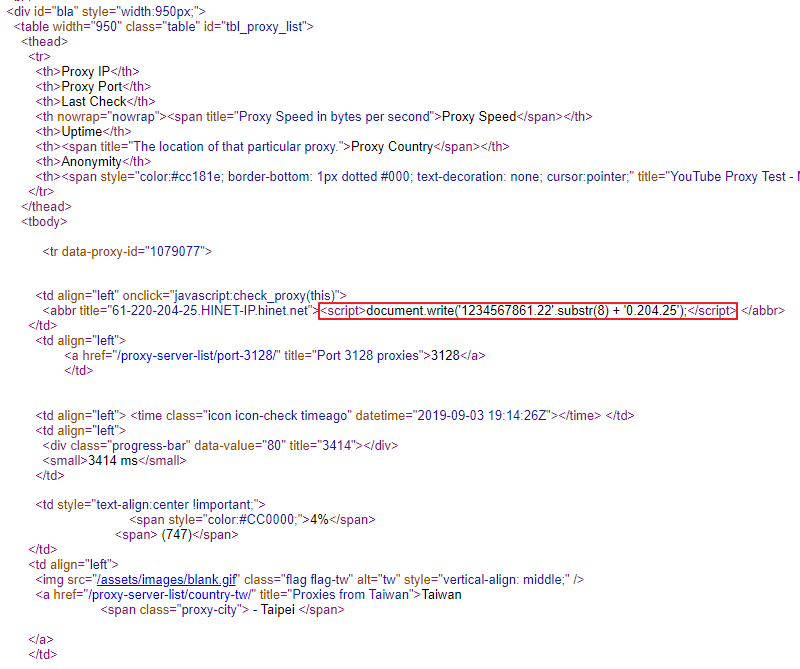The image size is (800, 669).
Task: Click the time datetime 2019-09-03 line
Action: coord(335,416)
